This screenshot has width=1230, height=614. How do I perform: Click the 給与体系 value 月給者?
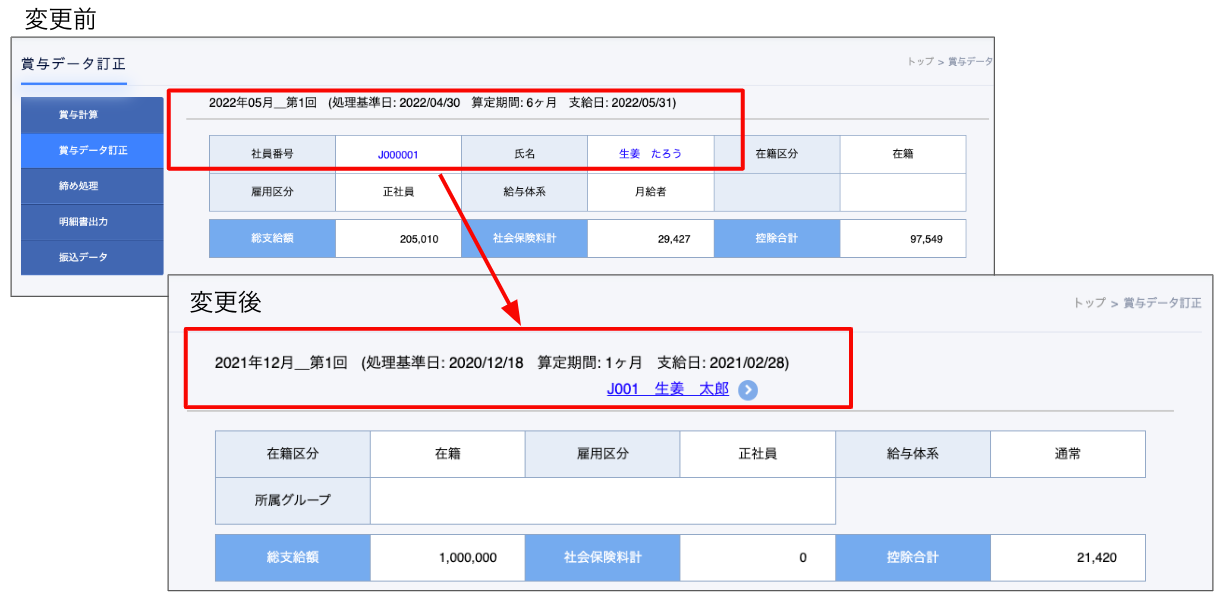650,192
